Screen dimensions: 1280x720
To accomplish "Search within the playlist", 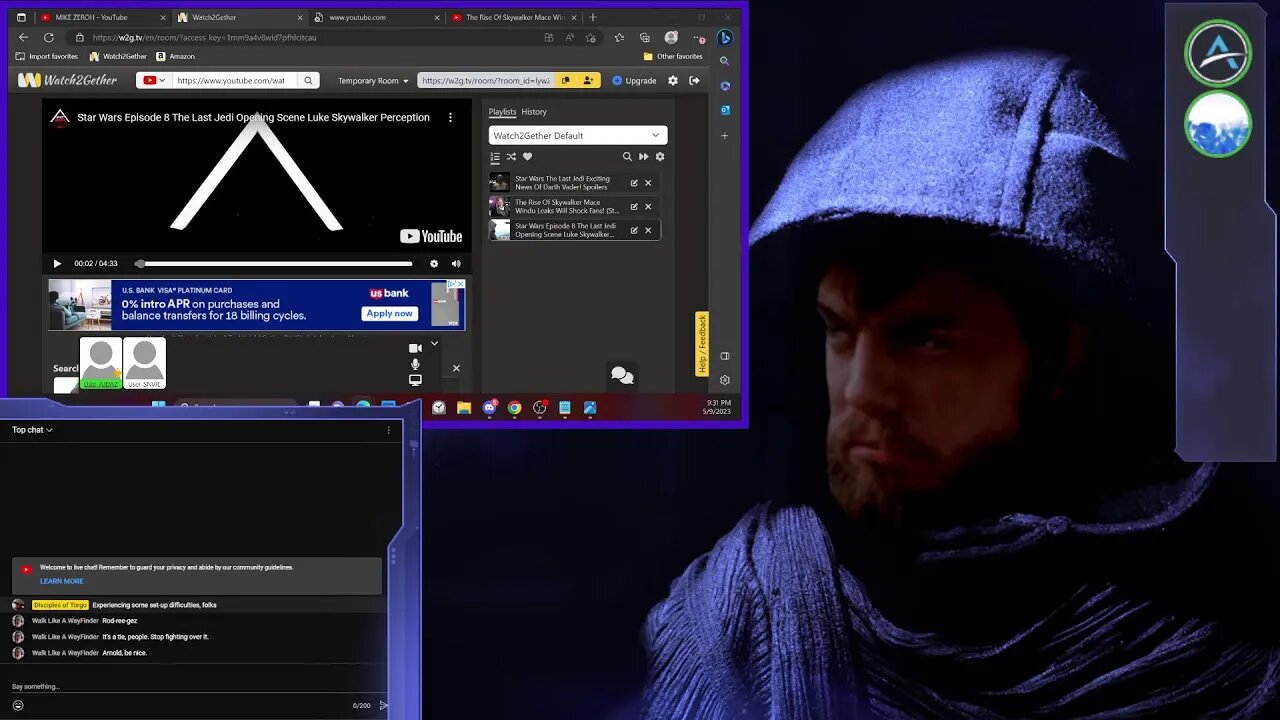I will click(627, 157).
